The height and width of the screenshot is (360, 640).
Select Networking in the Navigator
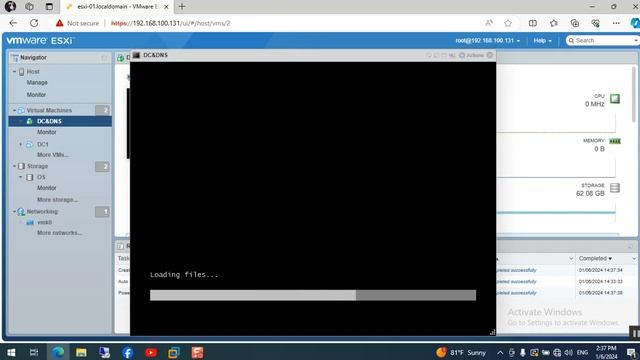click(42, 211)
